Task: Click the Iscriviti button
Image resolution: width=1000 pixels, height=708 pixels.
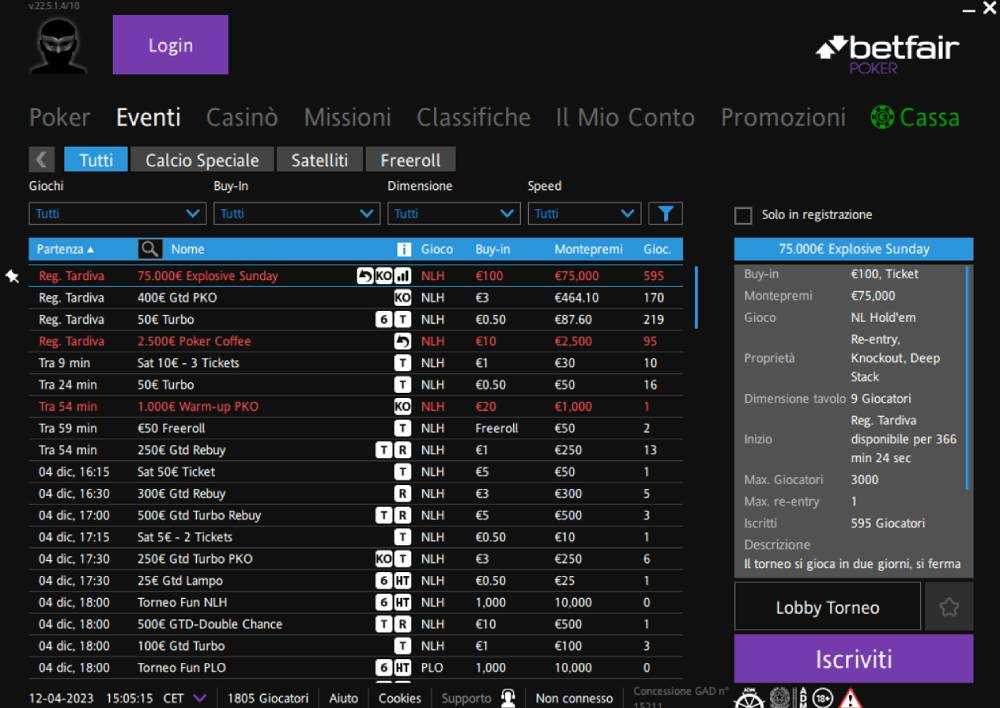Action: point(853,658)
